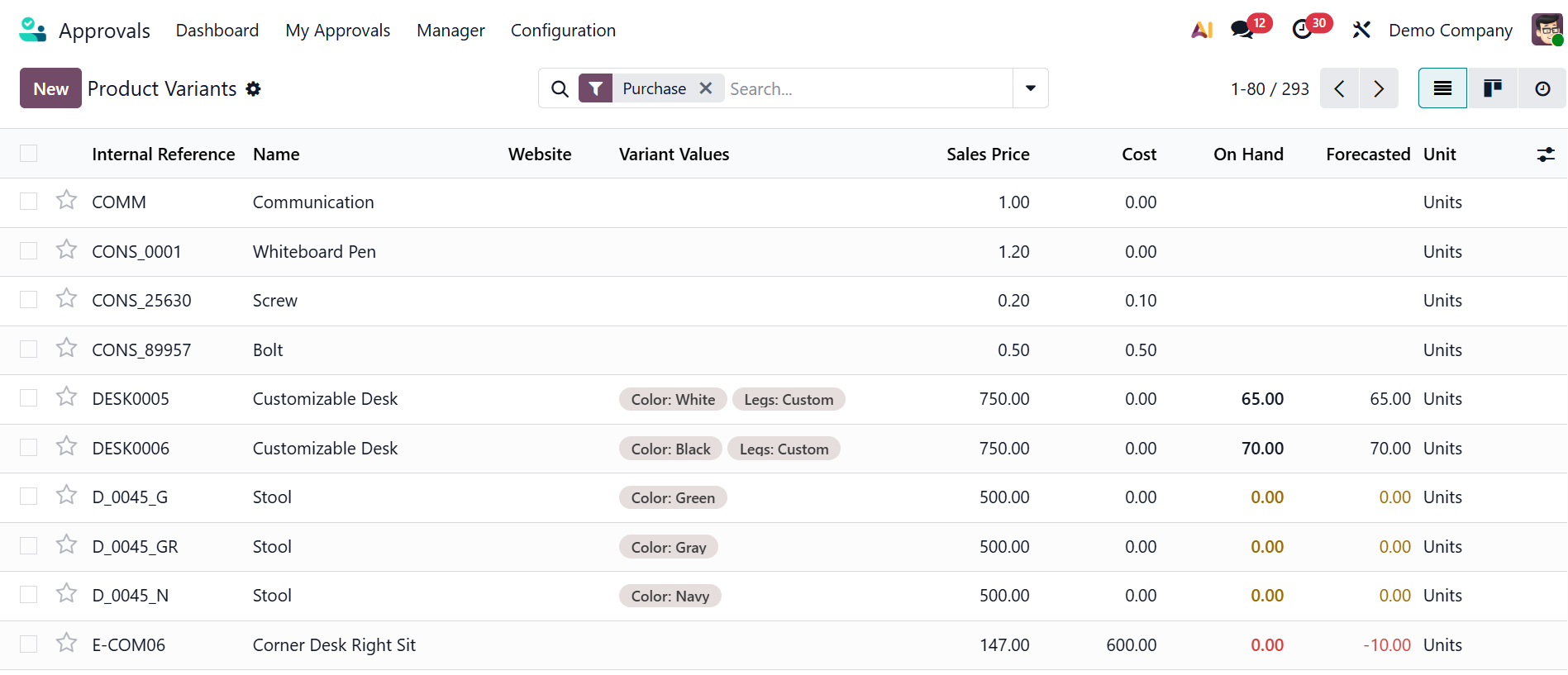The width and height of the screenshot is (1568, 675).
Task: Open the AI assistant icon
Action: click(1201, 31)
